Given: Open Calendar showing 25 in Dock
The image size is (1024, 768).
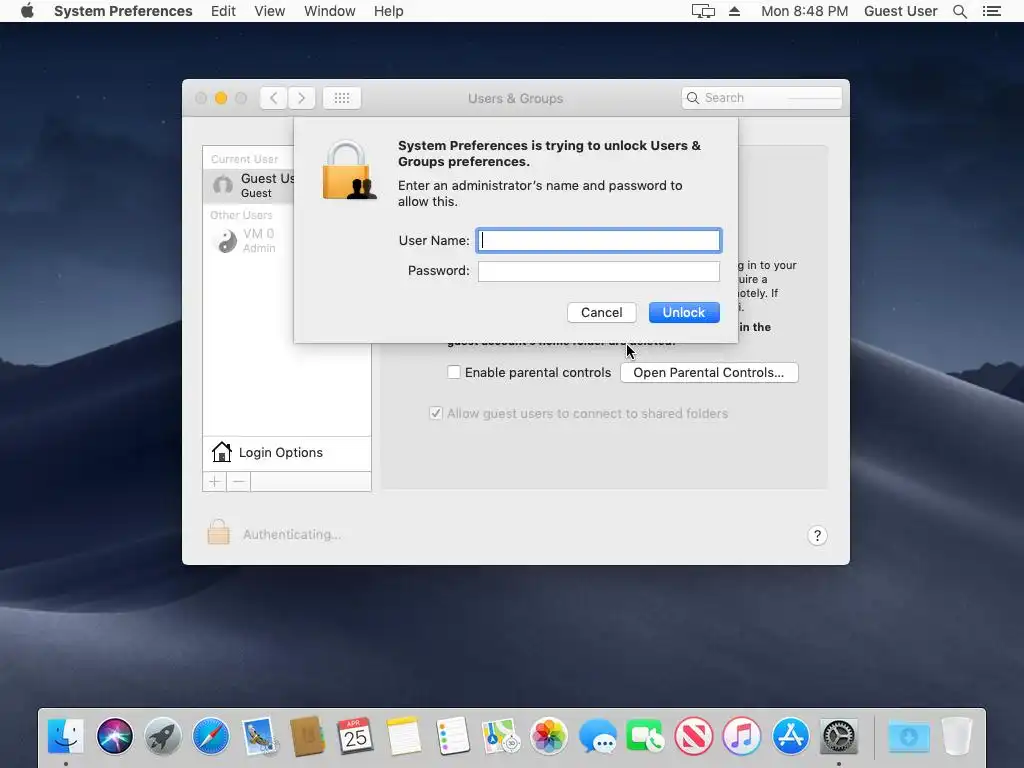Looking at the screenshot, I should pyautogui.click(x=355, y=736).
